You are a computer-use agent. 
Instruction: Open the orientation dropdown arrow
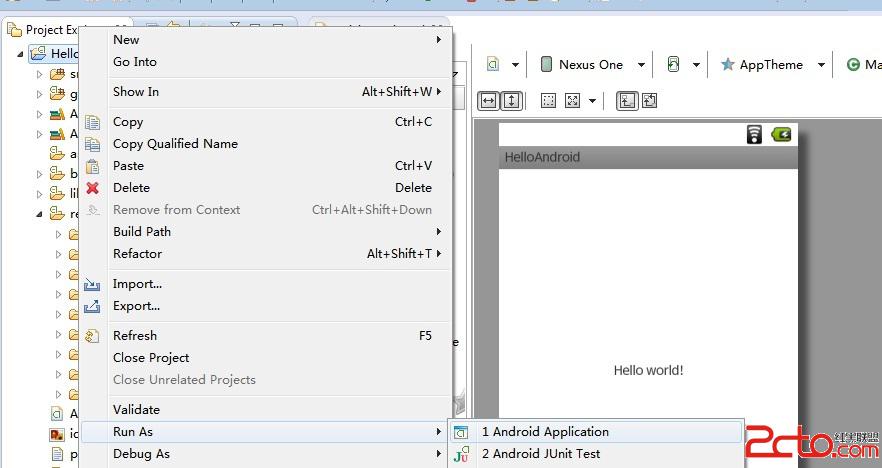[696, 65]
